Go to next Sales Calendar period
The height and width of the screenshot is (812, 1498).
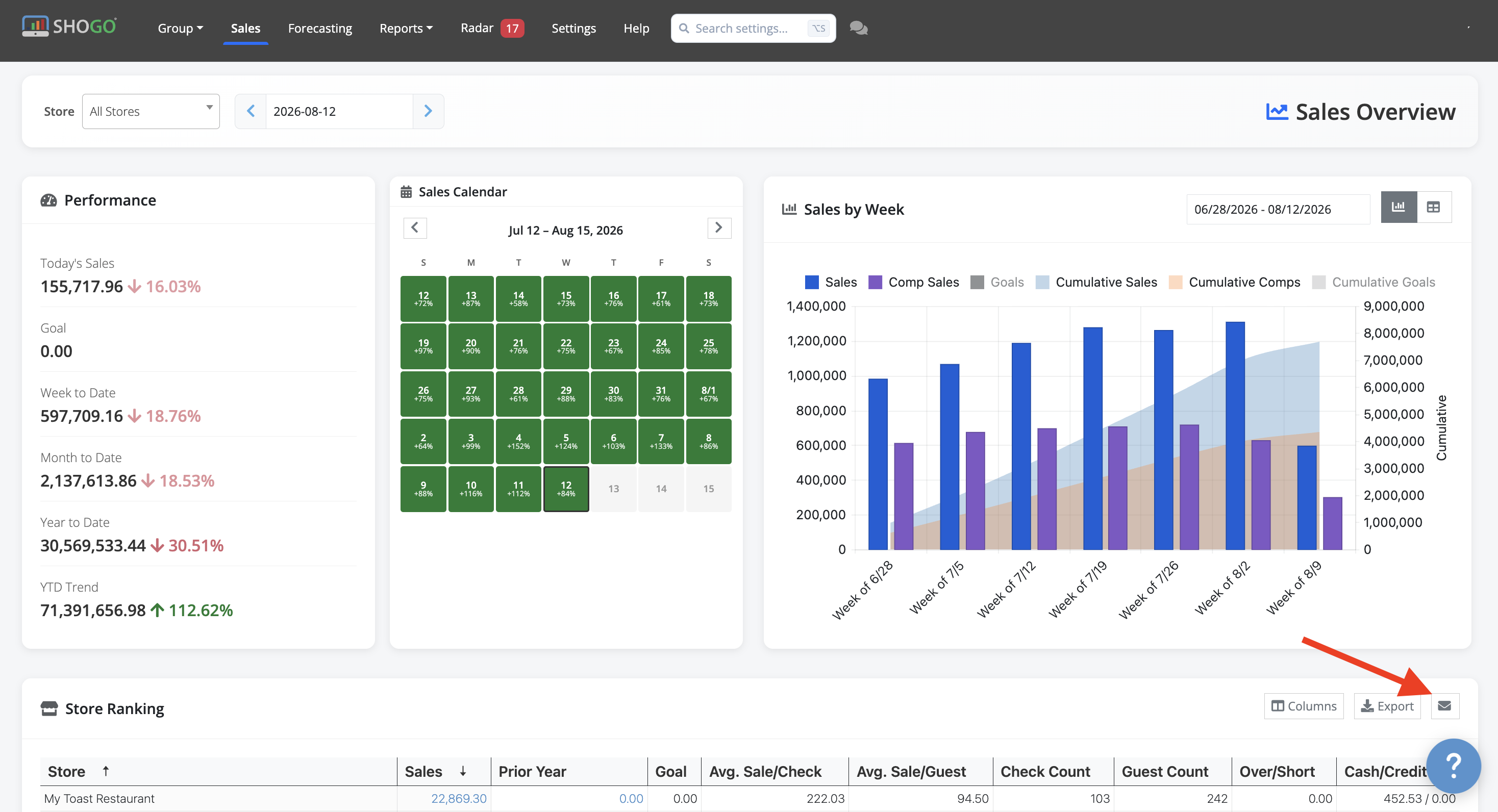[x=719, y=228]
